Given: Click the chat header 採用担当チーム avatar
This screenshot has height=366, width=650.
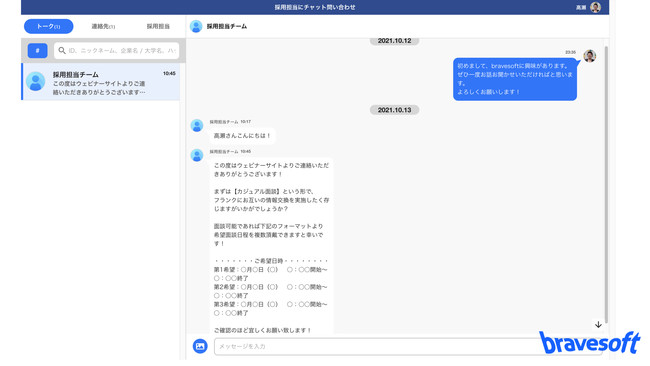Looking at the screenshot, I should [196, 26].
